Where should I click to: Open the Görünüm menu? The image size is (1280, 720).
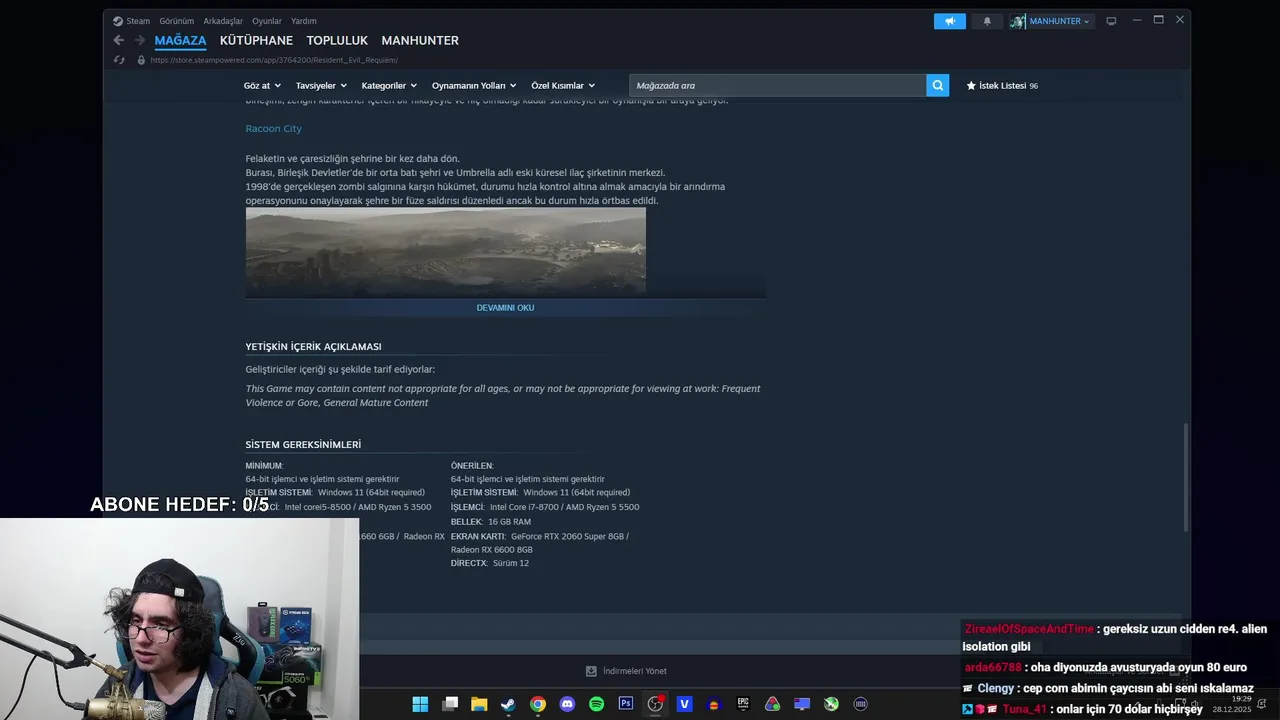[x=176, y=21]
